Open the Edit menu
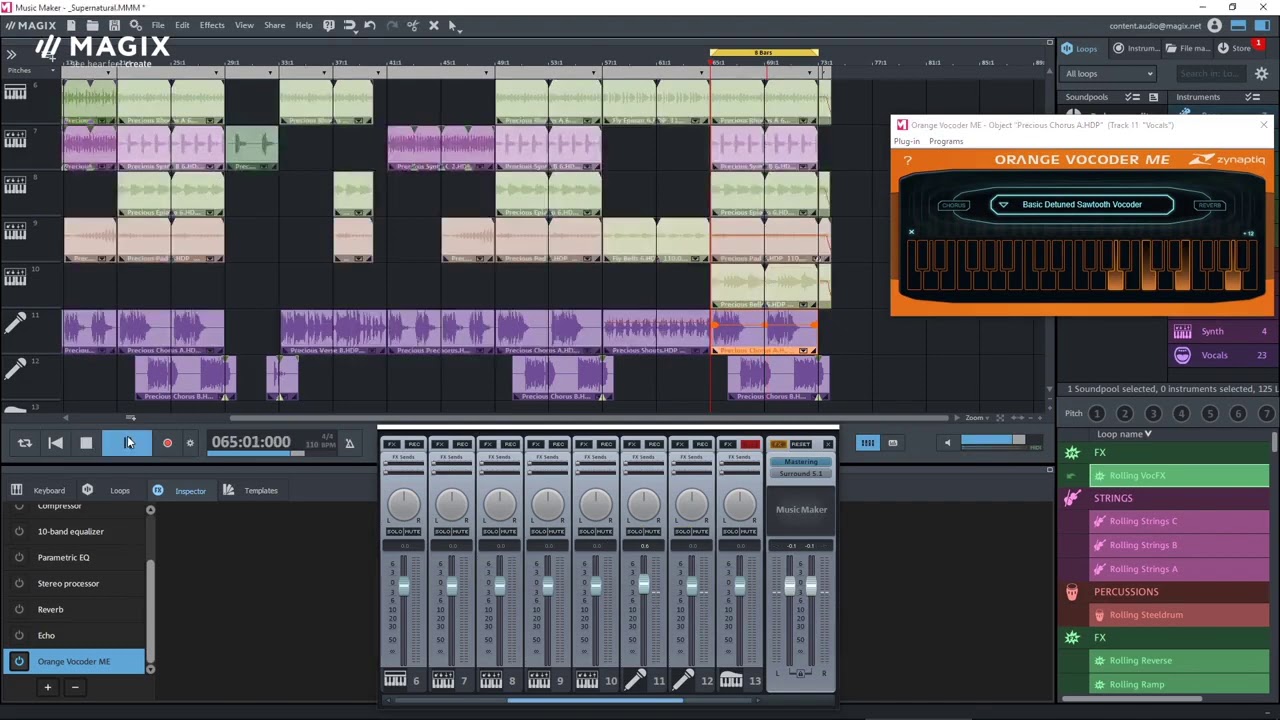Screen dimensions: 1280x720 pyautogui.click(x=182, y=25)
